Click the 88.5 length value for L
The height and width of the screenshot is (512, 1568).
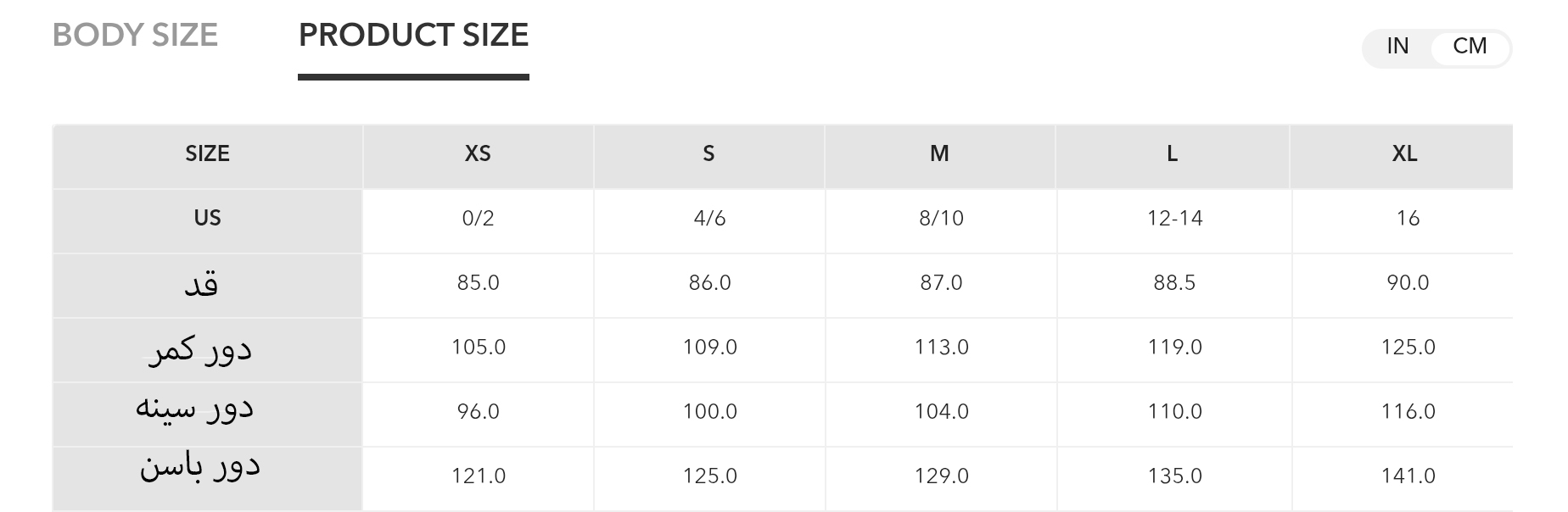(1174, 283)
